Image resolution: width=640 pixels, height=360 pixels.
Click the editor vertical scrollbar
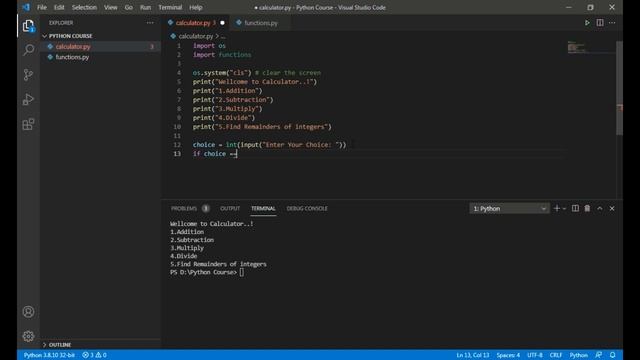[x=620, y=88]
